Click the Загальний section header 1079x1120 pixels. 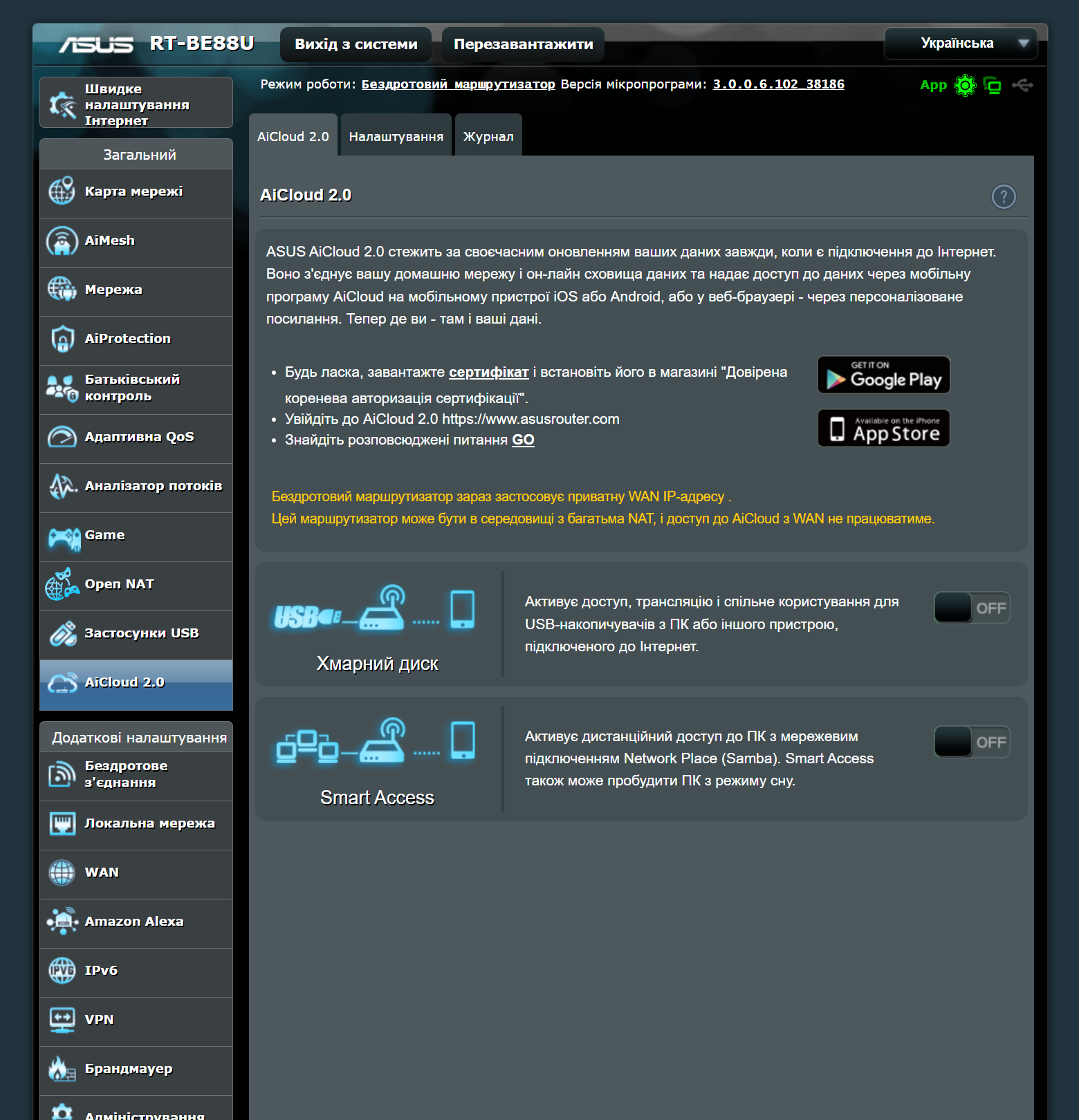pos(136,154)
